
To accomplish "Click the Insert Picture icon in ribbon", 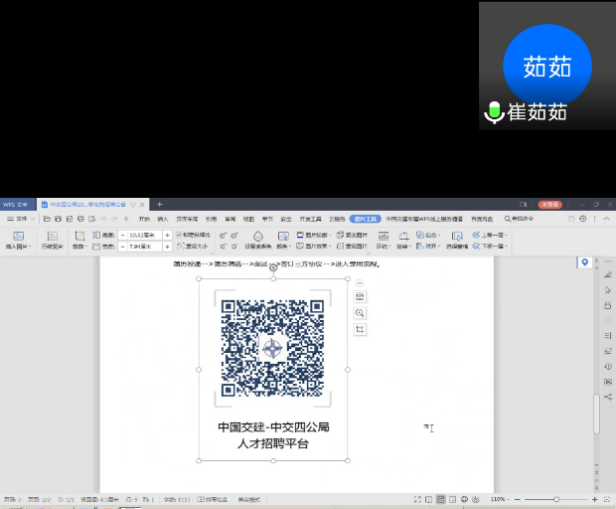I will pos(19,236).
